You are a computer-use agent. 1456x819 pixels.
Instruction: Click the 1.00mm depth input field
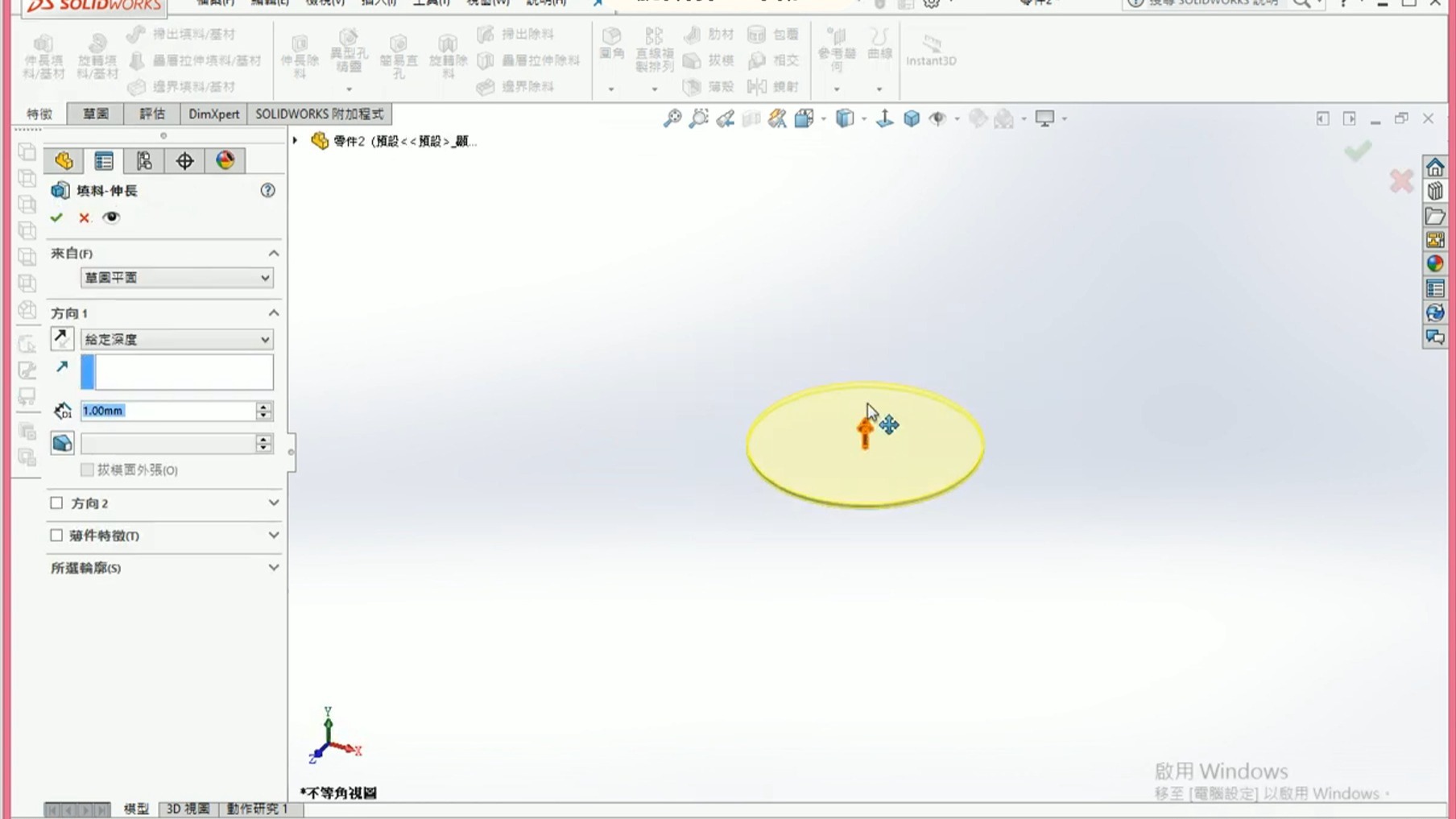pos(168,411)
